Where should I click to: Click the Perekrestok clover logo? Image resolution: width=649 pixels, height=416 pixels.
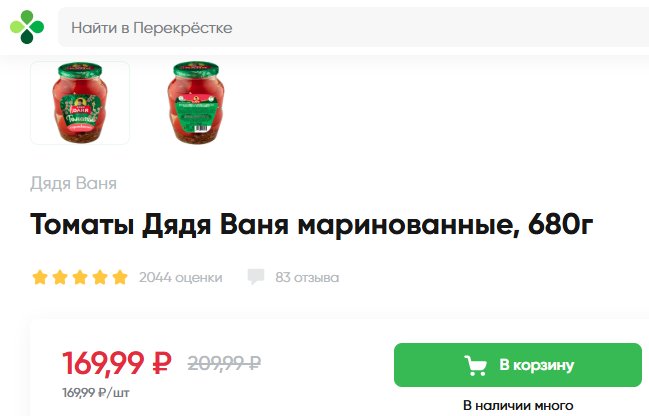coord(27,27)
